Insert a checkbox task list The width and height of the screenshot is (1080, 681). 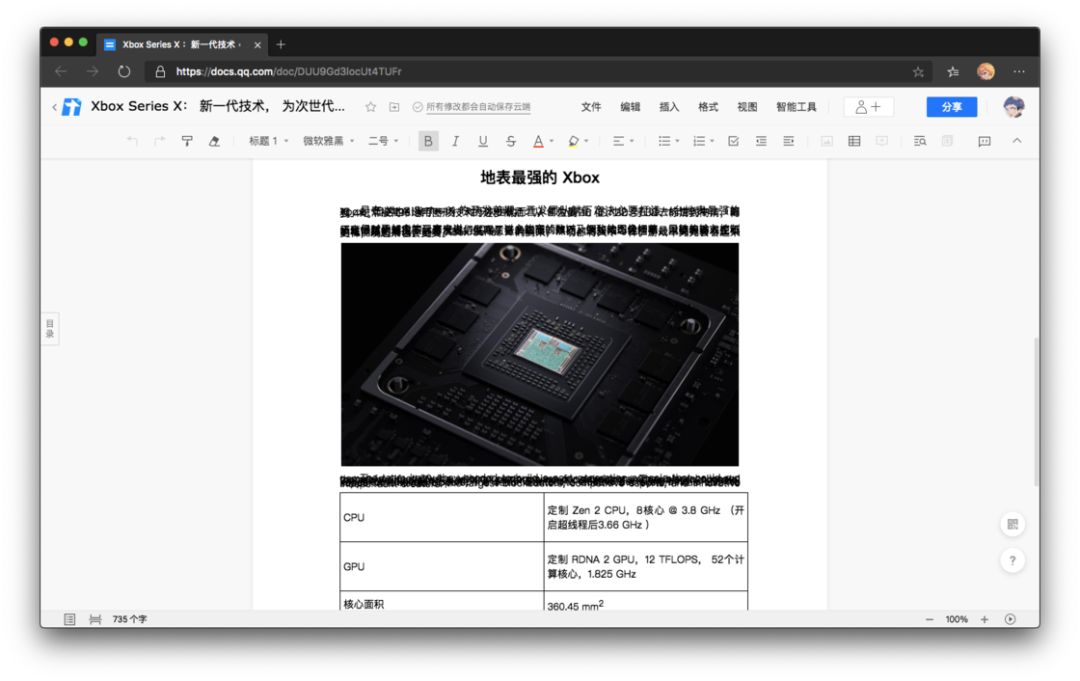pos(734,141)
